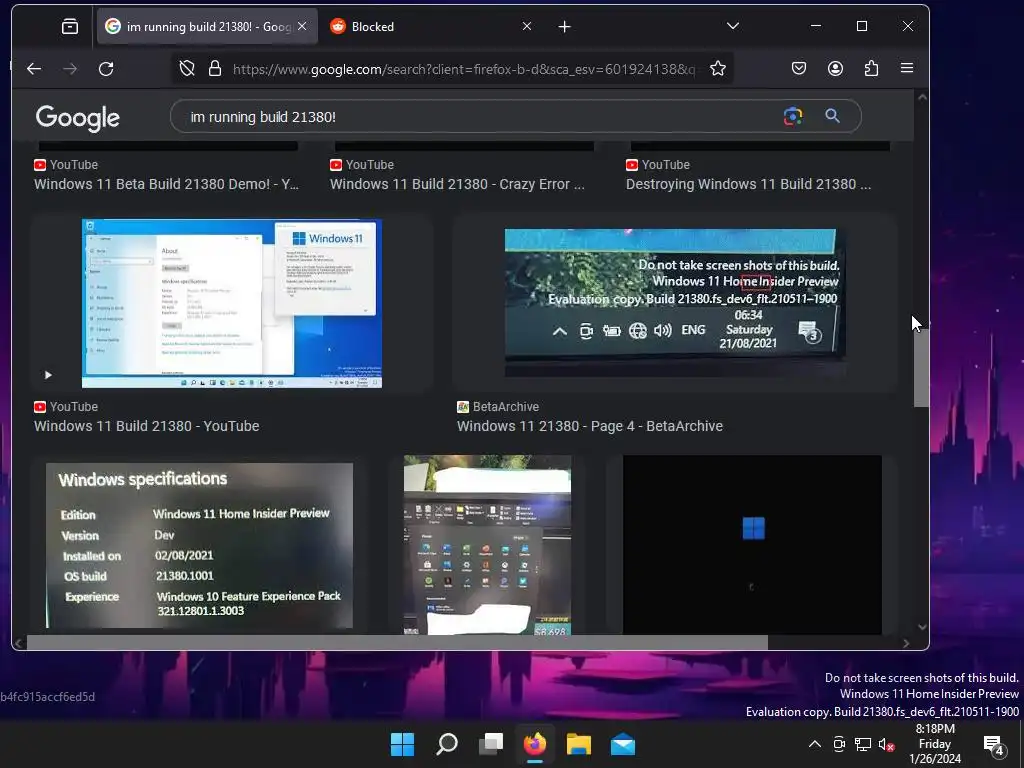Open 'Windows 11 Build 21380 - Crazy Error' result
1024x768 pixels.
pyautogui.click(x=457, y=184)
